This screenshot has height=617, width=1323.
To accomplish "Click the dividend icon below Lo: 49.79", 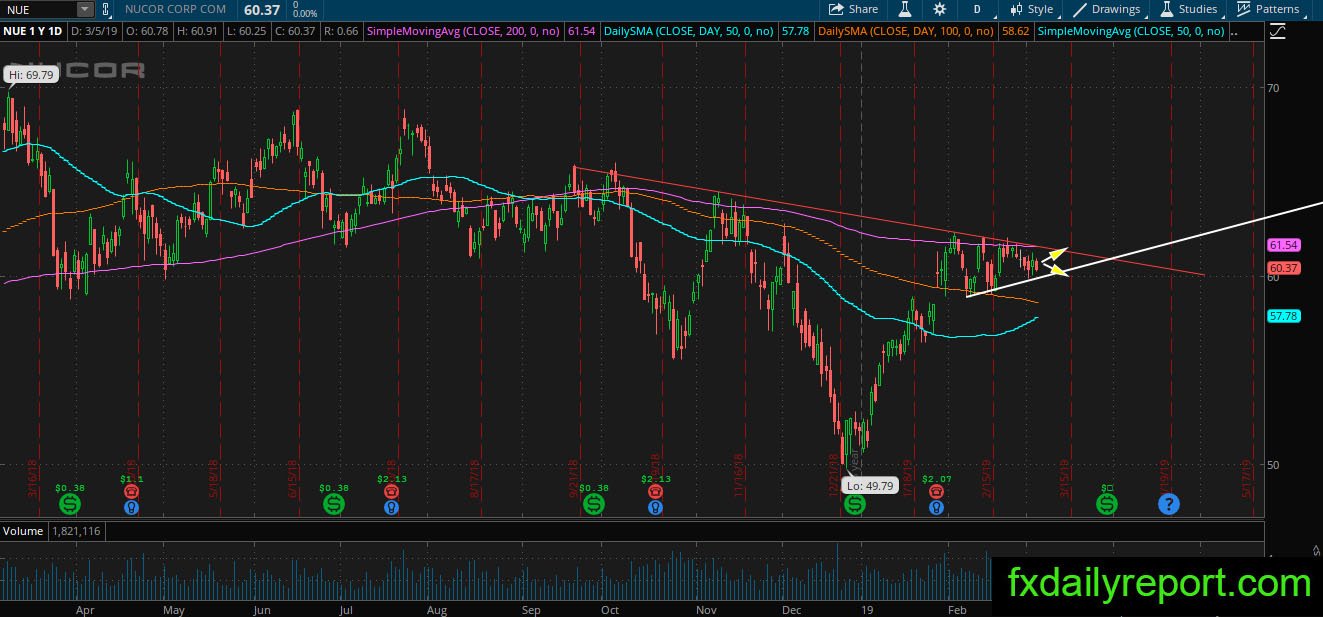I will [x=854, y=504].
